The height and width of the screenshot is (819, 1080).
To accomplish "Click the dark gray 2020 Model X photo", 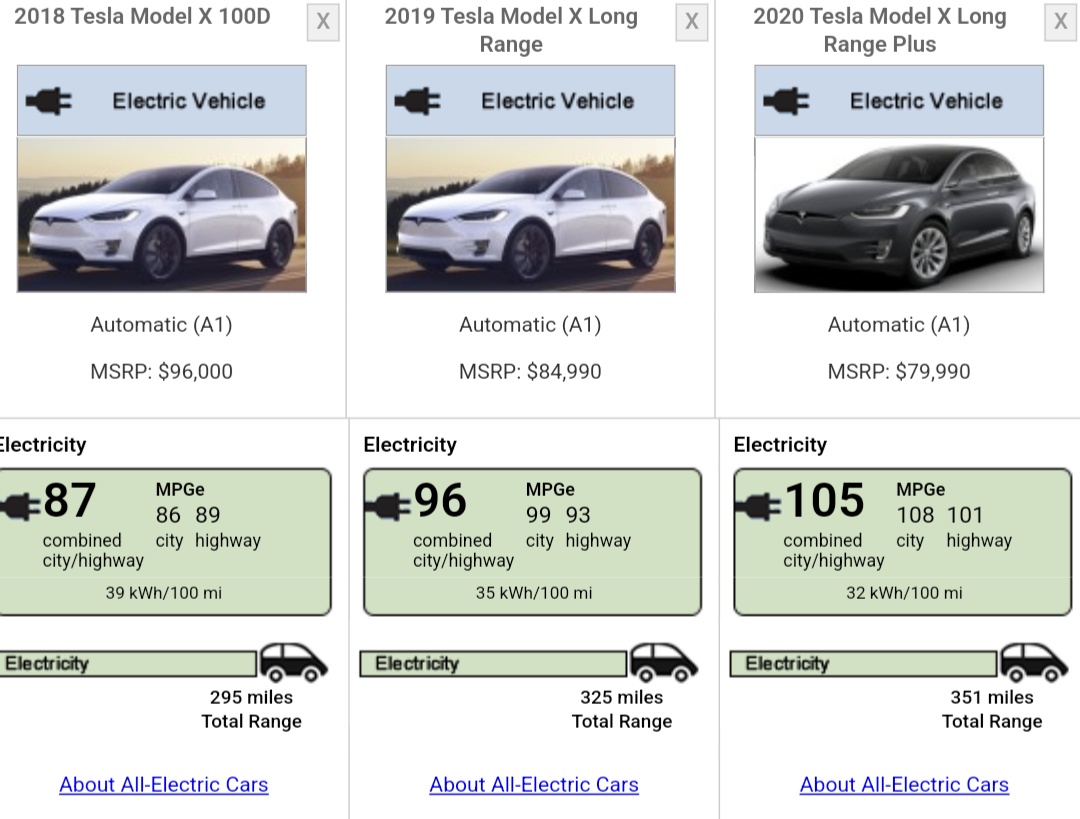I will pyautogui.click(x=899, y=215).
